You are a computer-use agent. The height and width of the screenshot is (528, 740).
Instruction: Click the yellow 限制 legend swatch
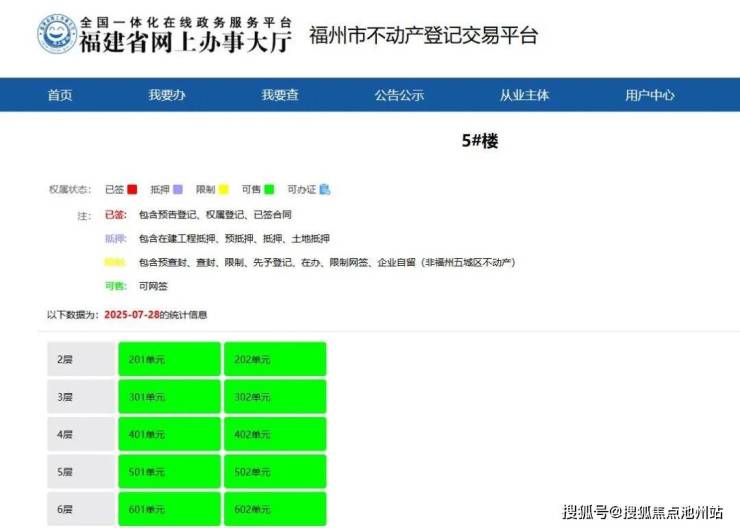click(x=223, y=189)
